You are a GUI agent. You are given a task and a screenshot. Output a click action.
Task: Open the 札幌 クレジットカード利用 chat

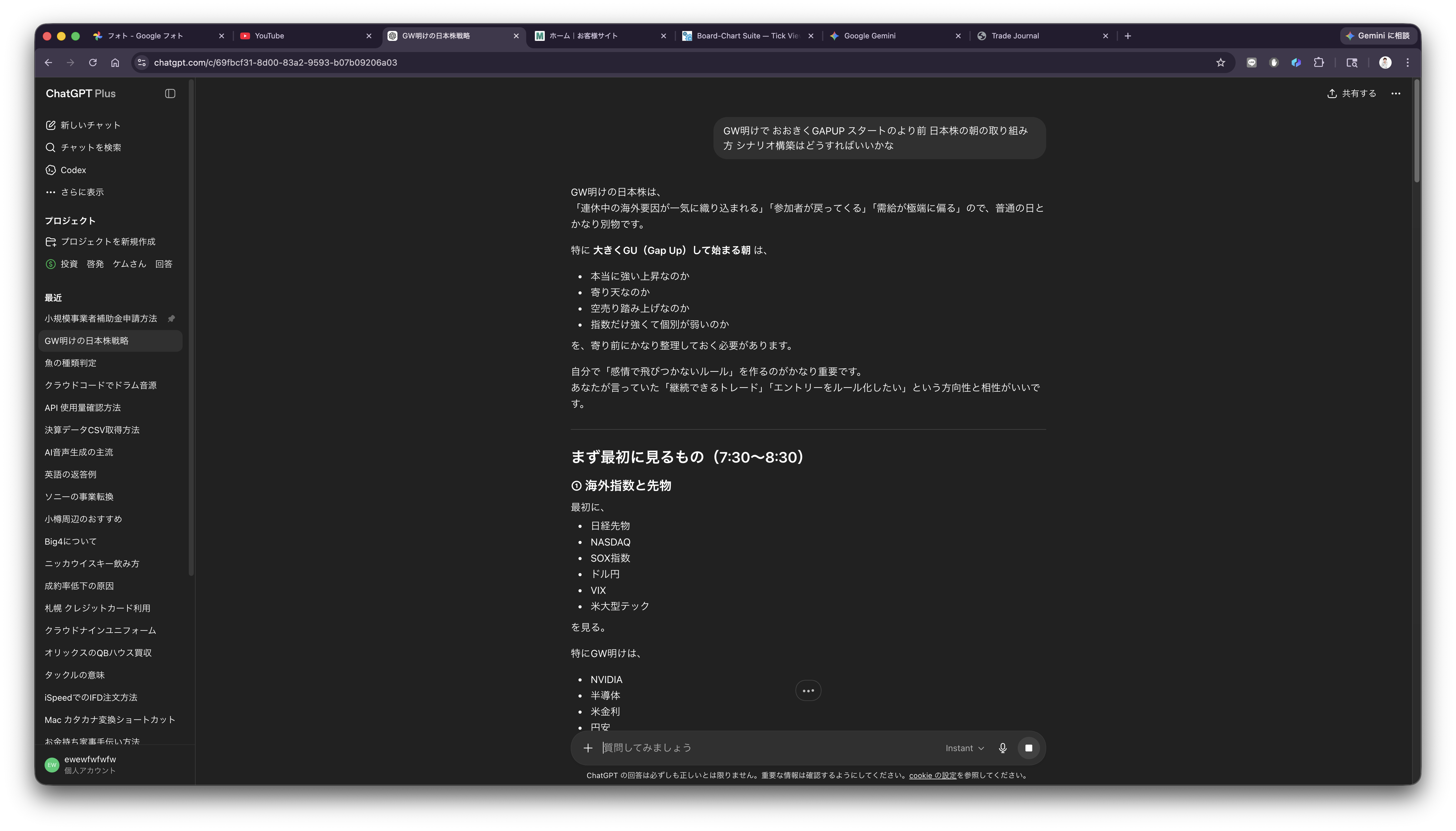click(x=111, y=608)
